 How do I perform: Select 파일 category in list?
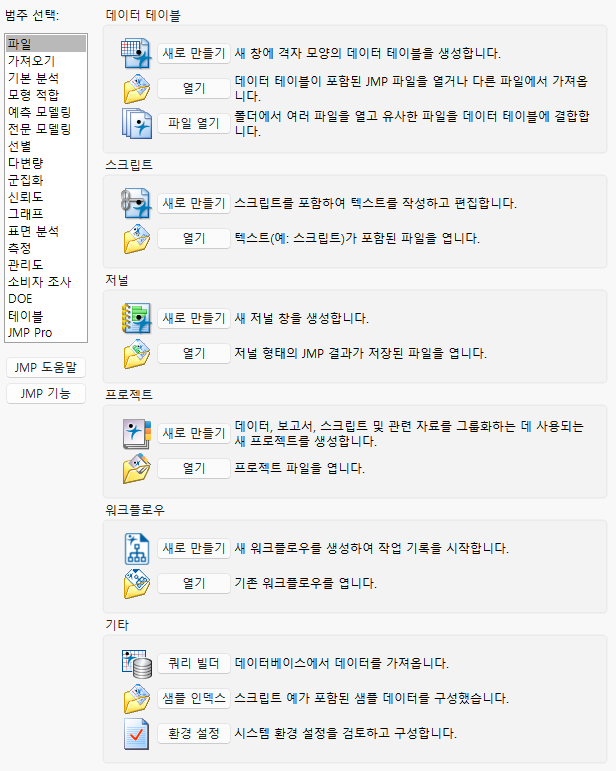point(46,44)
